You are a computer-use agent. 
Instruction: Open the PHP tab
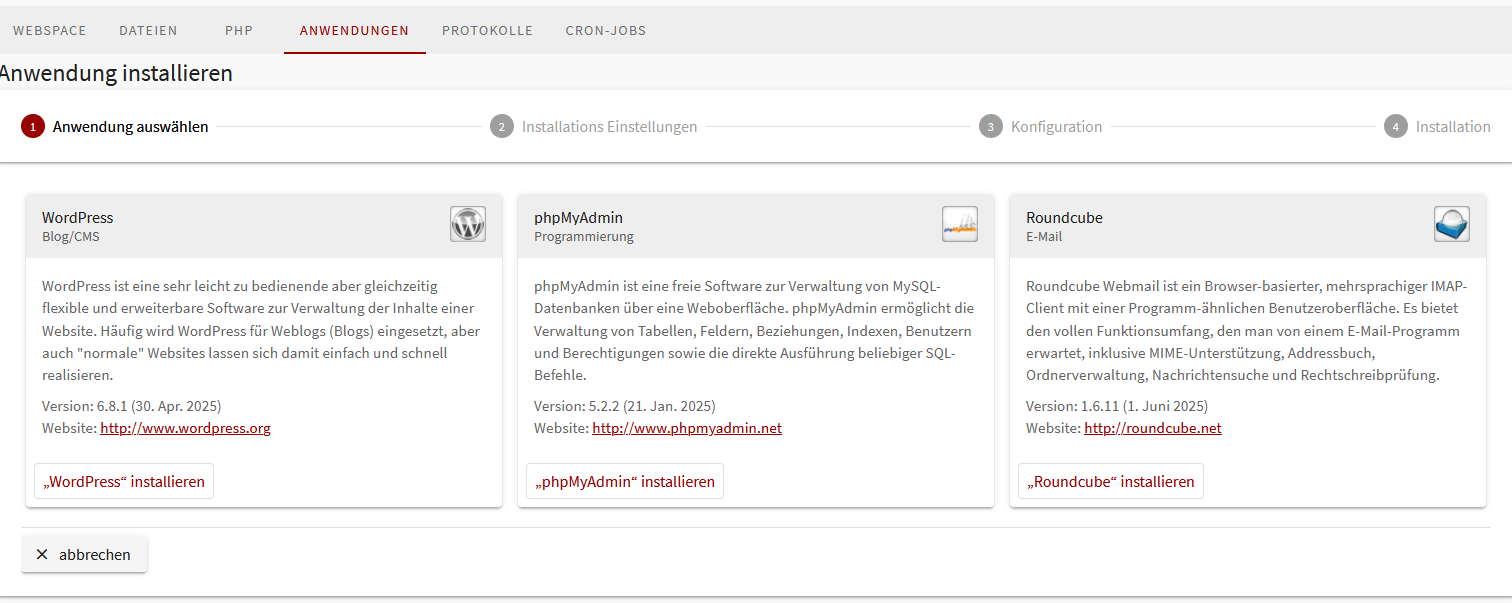coord(239,31)
